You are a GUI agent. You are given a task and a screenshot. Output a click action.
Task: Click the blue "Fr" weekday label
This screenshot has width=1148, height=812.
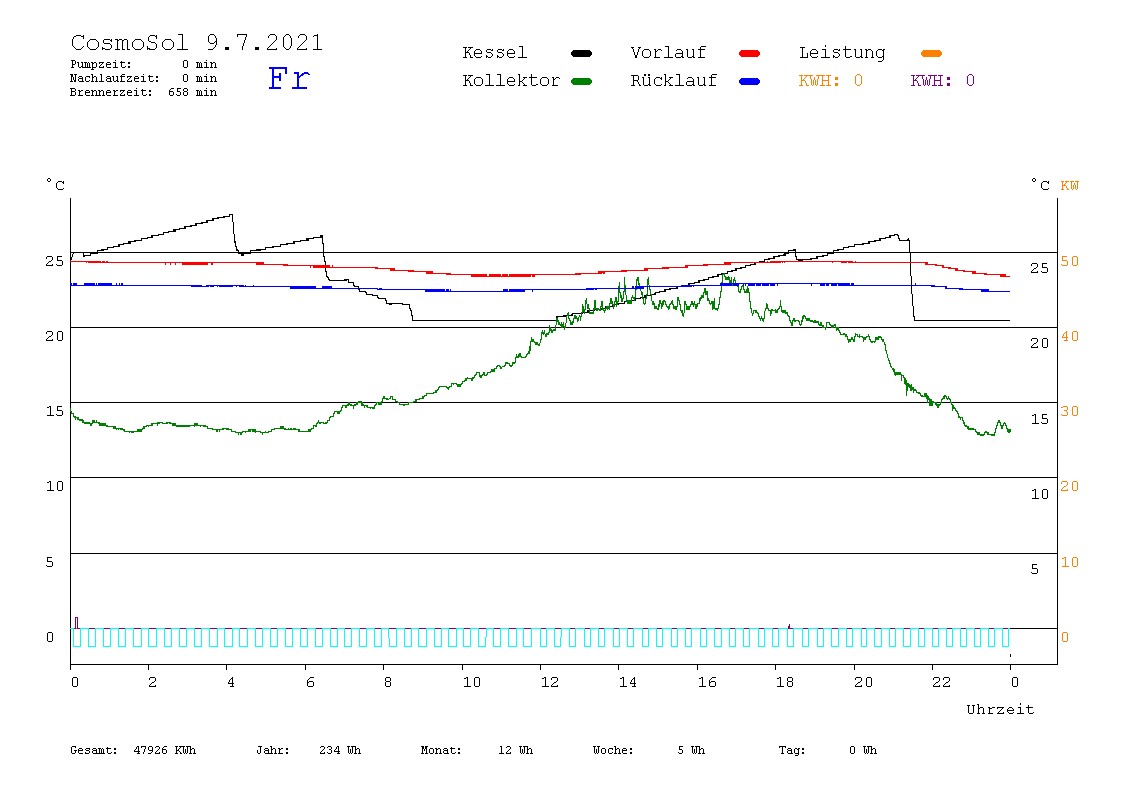(289, 78)
